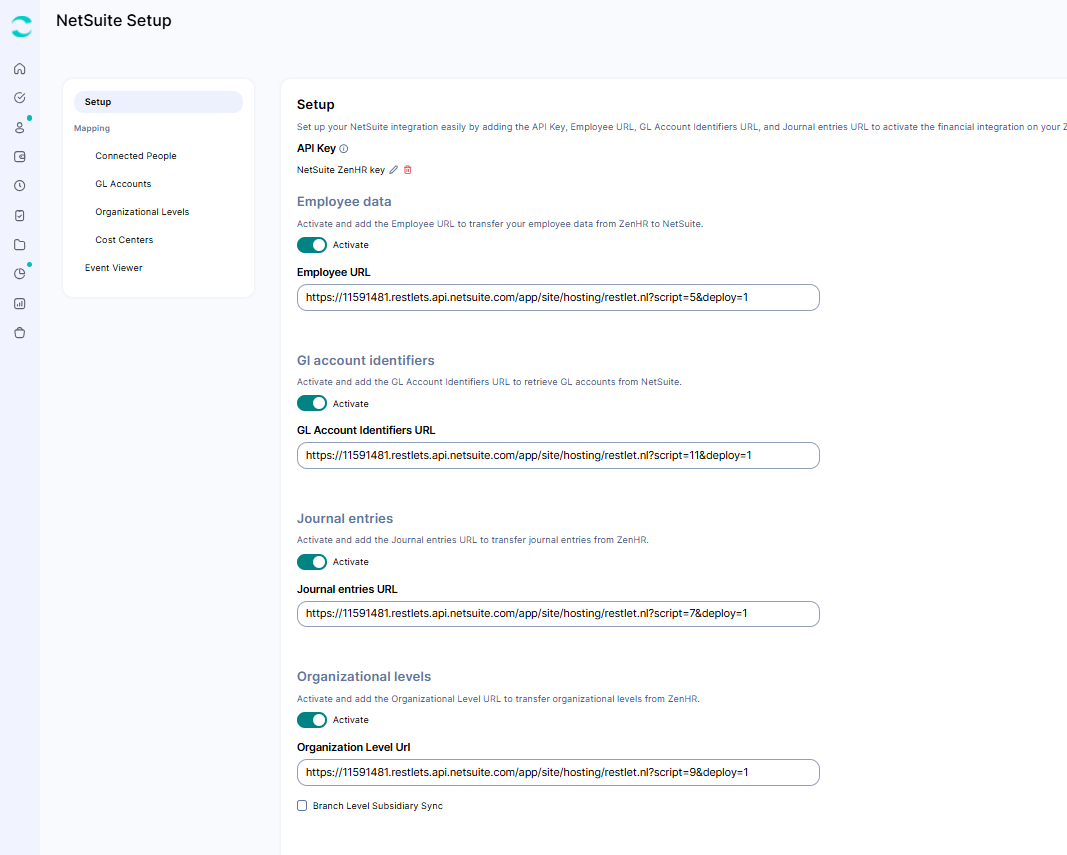This screenshot has height=855, width=1067.
Task: Click into the Employee URL field
Action: point(558,297)
